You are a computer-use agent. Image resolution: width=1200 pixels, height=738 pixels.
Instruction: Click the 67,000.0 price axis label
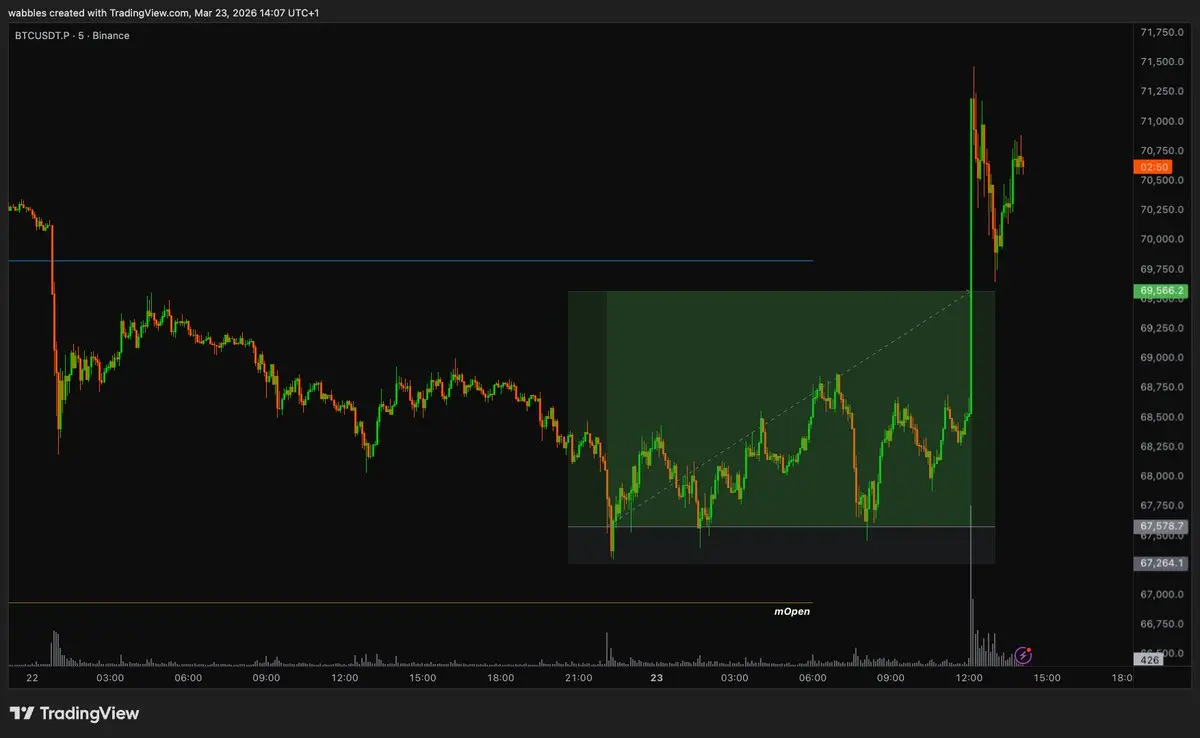[1162, 594]
